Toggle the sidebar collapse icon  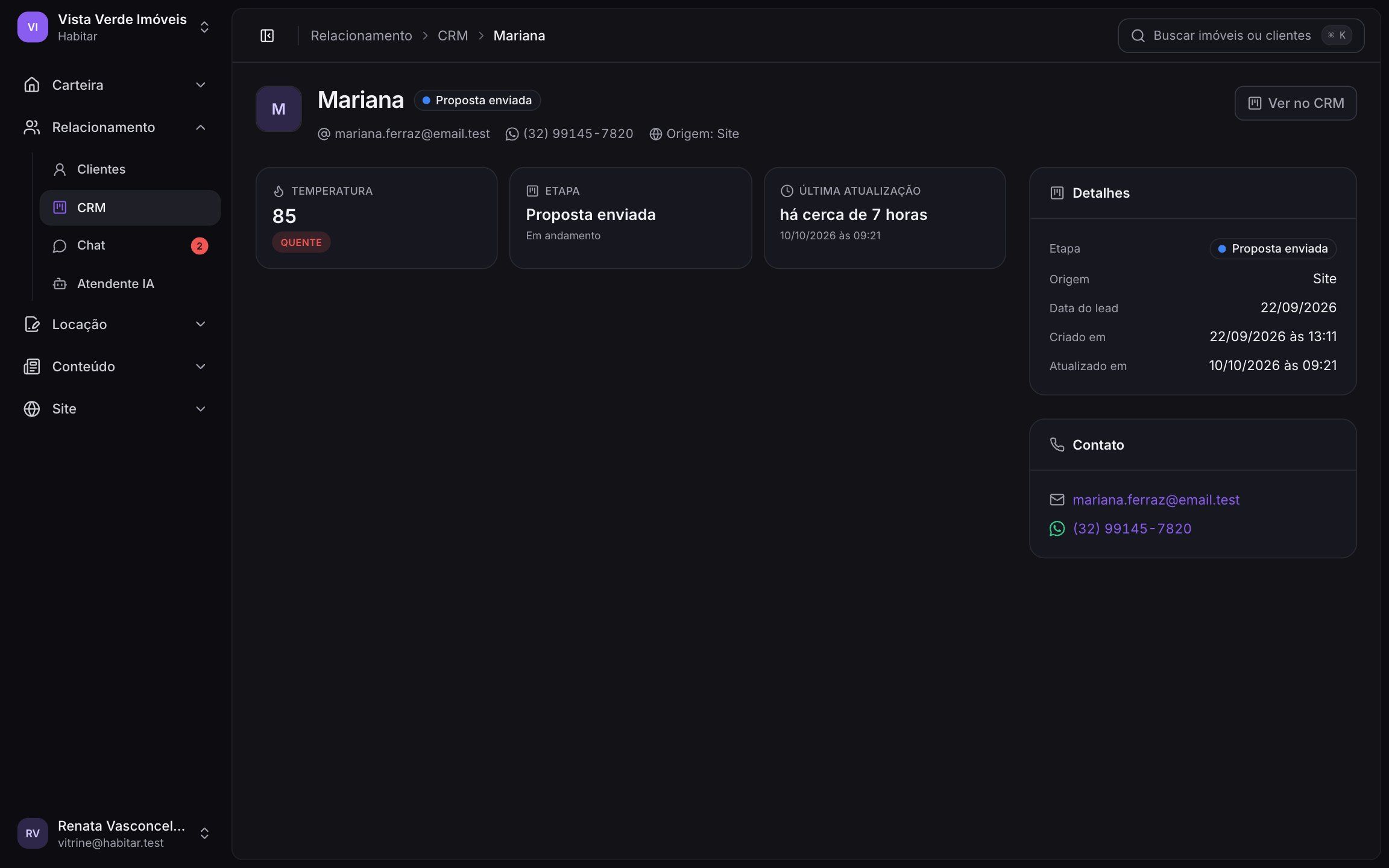[267, 36]
